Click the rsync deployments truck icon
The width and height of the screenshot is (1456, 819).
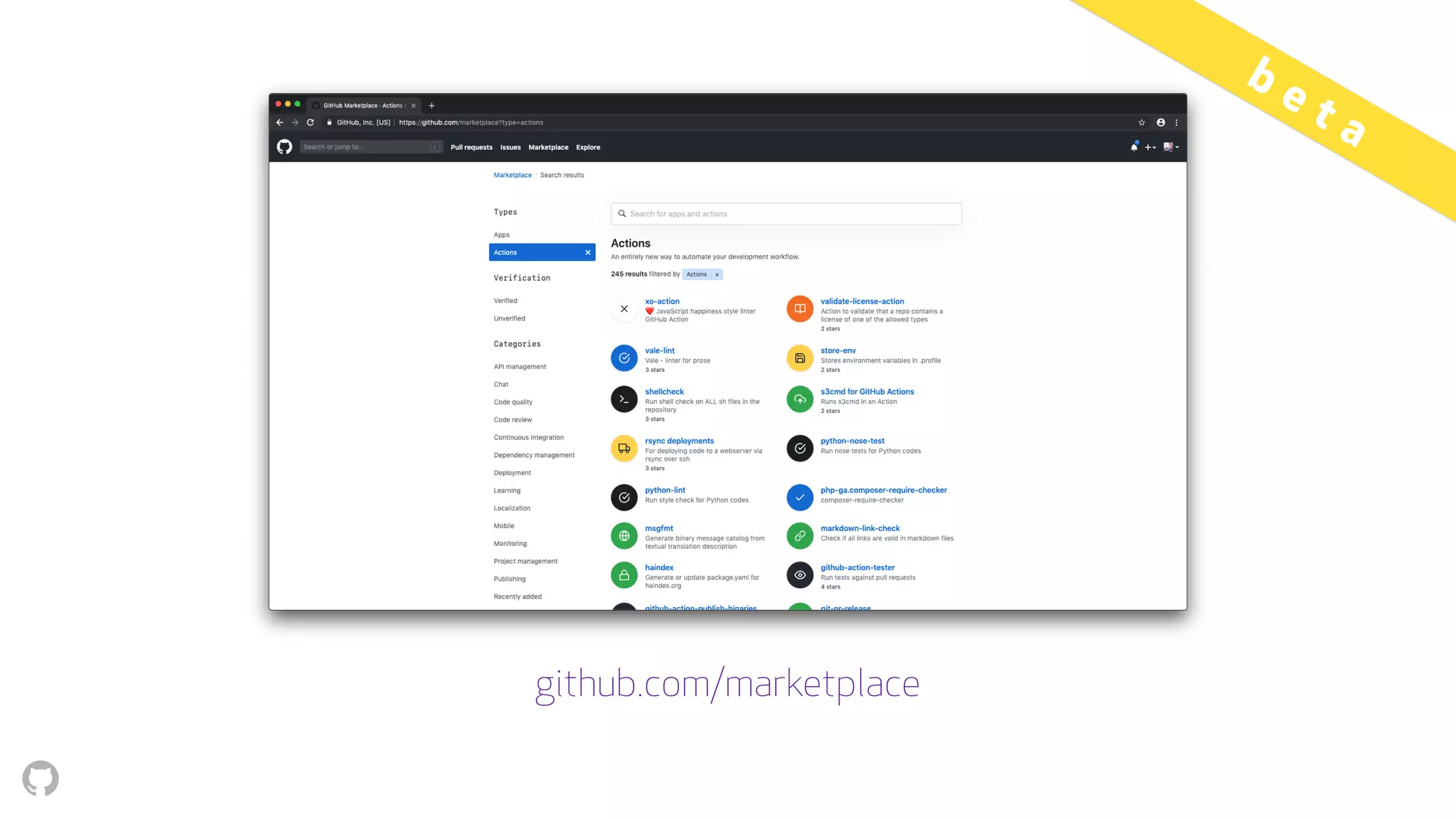click(624, 448)
